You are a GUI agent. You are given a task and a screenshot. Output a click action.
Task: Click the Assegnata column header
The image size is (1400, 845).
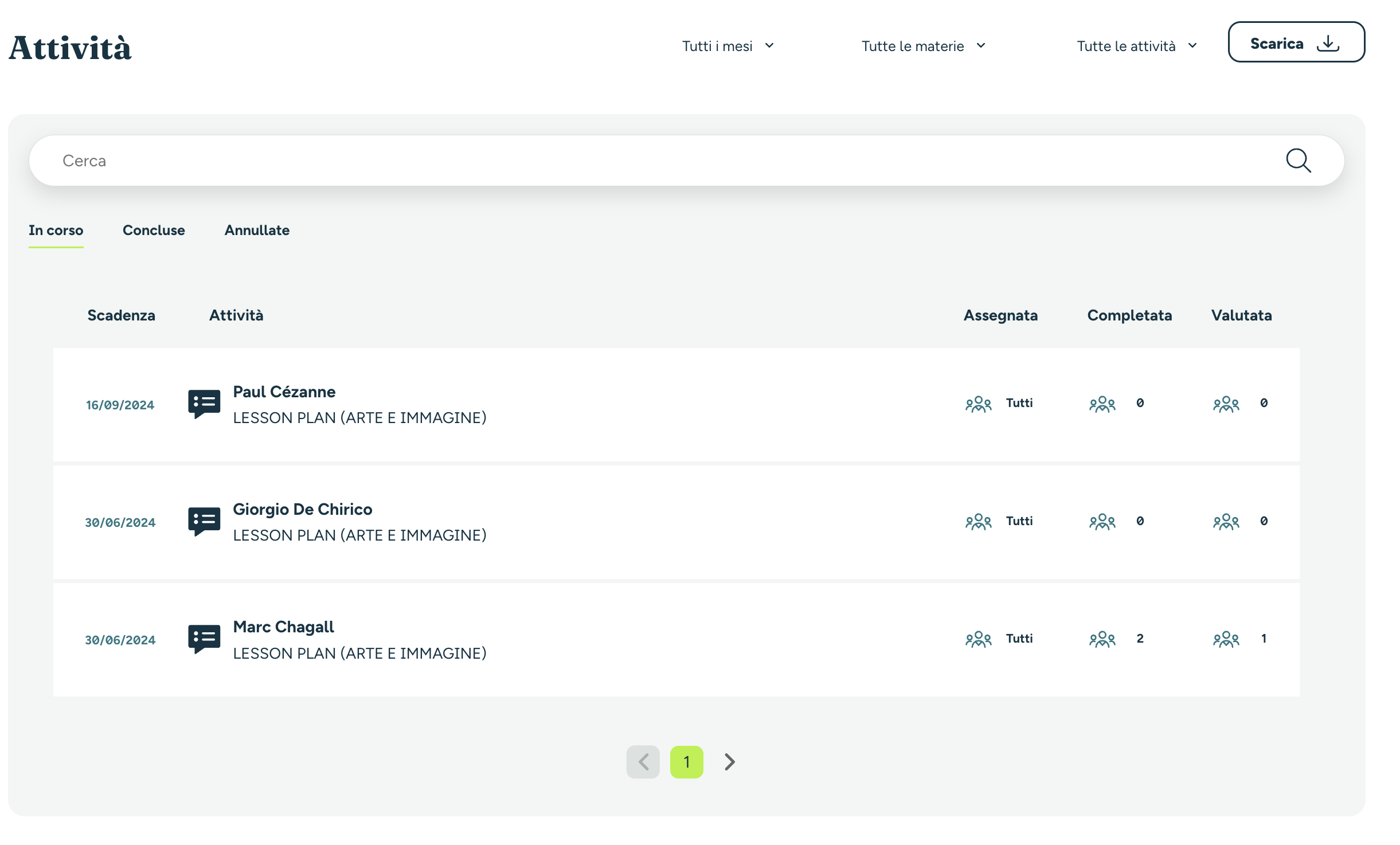(x=1000, y=315)
